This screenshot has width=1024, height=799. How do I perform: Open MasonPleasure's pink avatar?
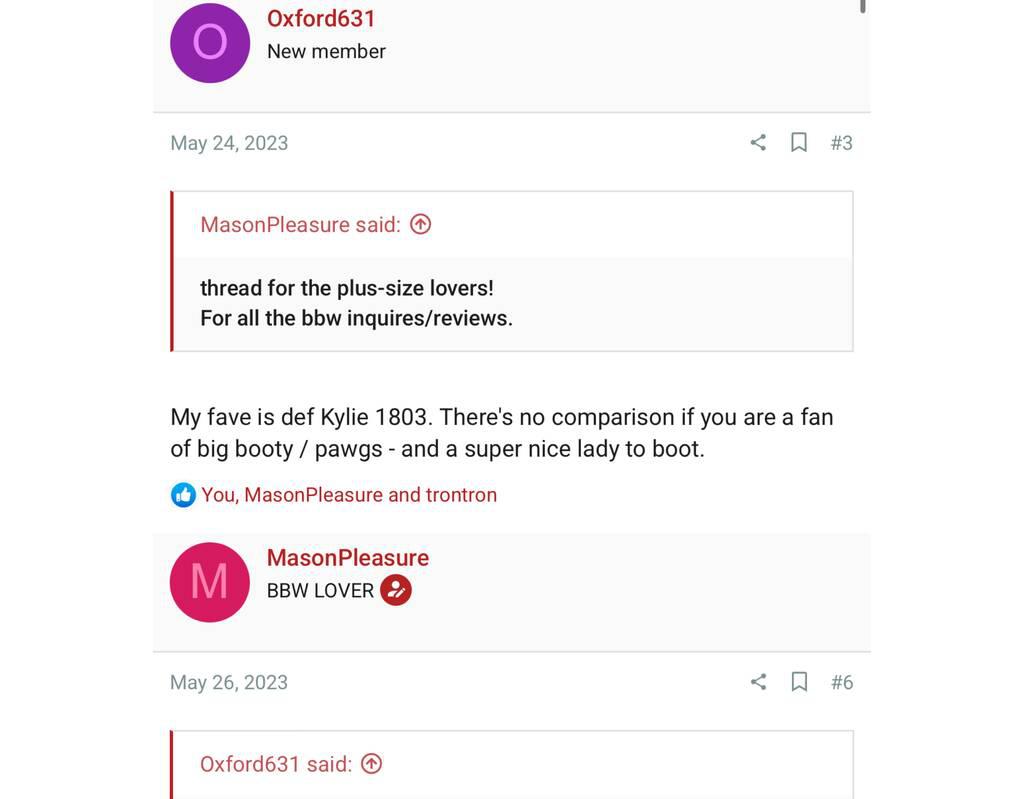(210, 582)
